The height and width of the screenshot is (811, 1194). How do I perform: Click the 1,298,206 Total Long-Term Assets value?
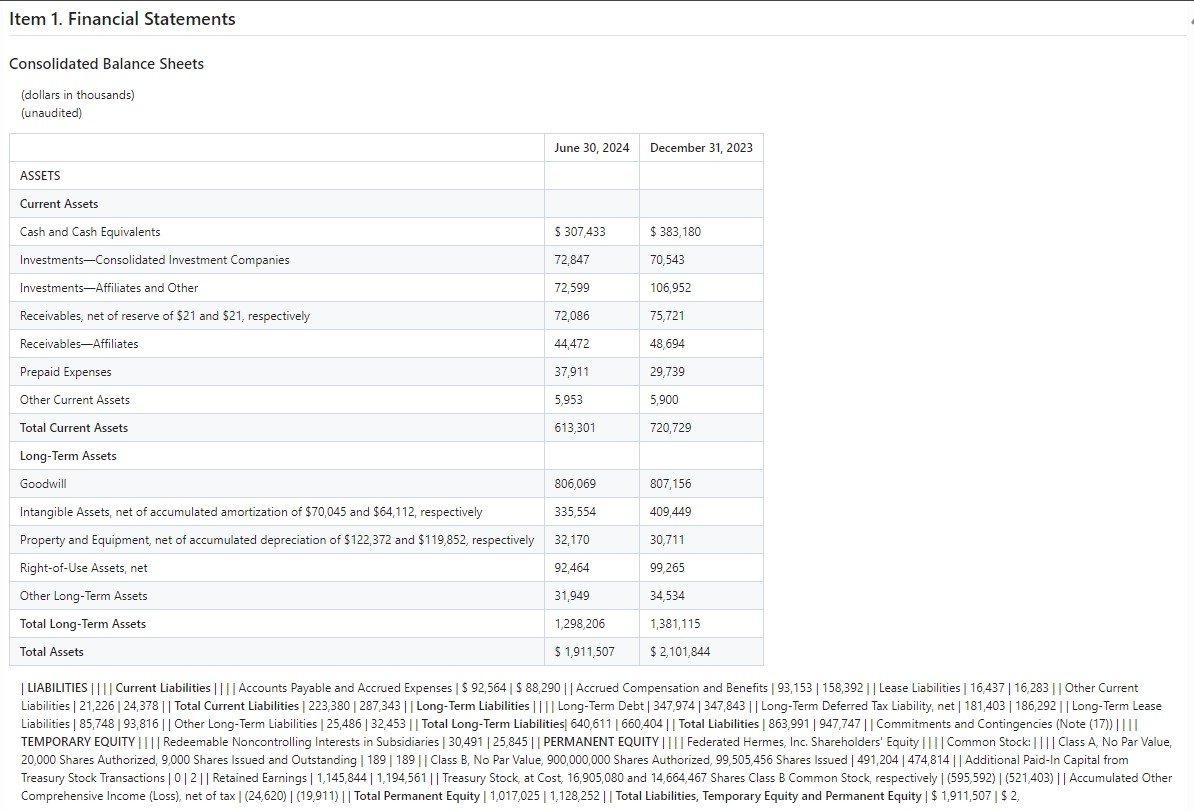click(579, 624)
